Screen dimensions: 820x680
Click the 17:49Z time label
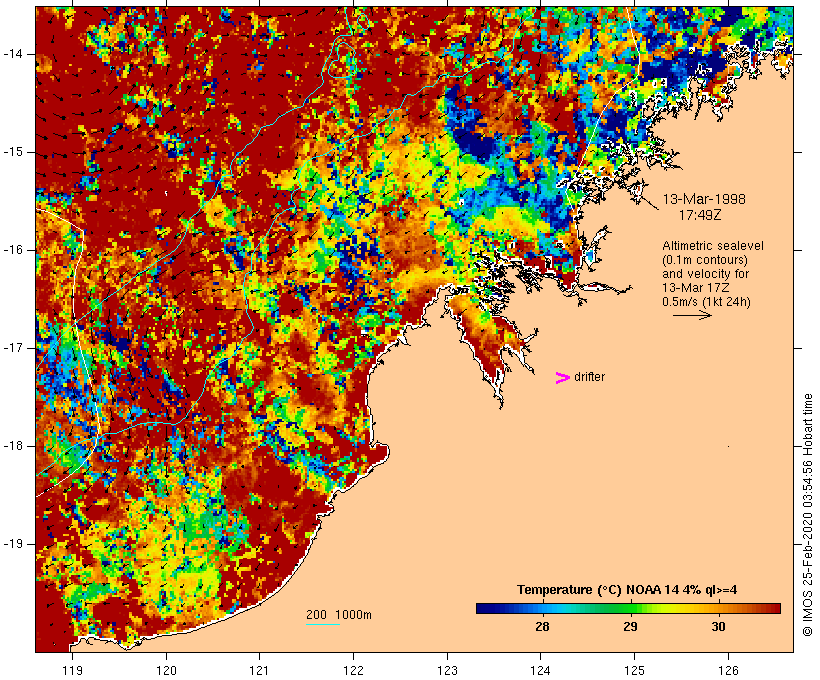point(700,215)
